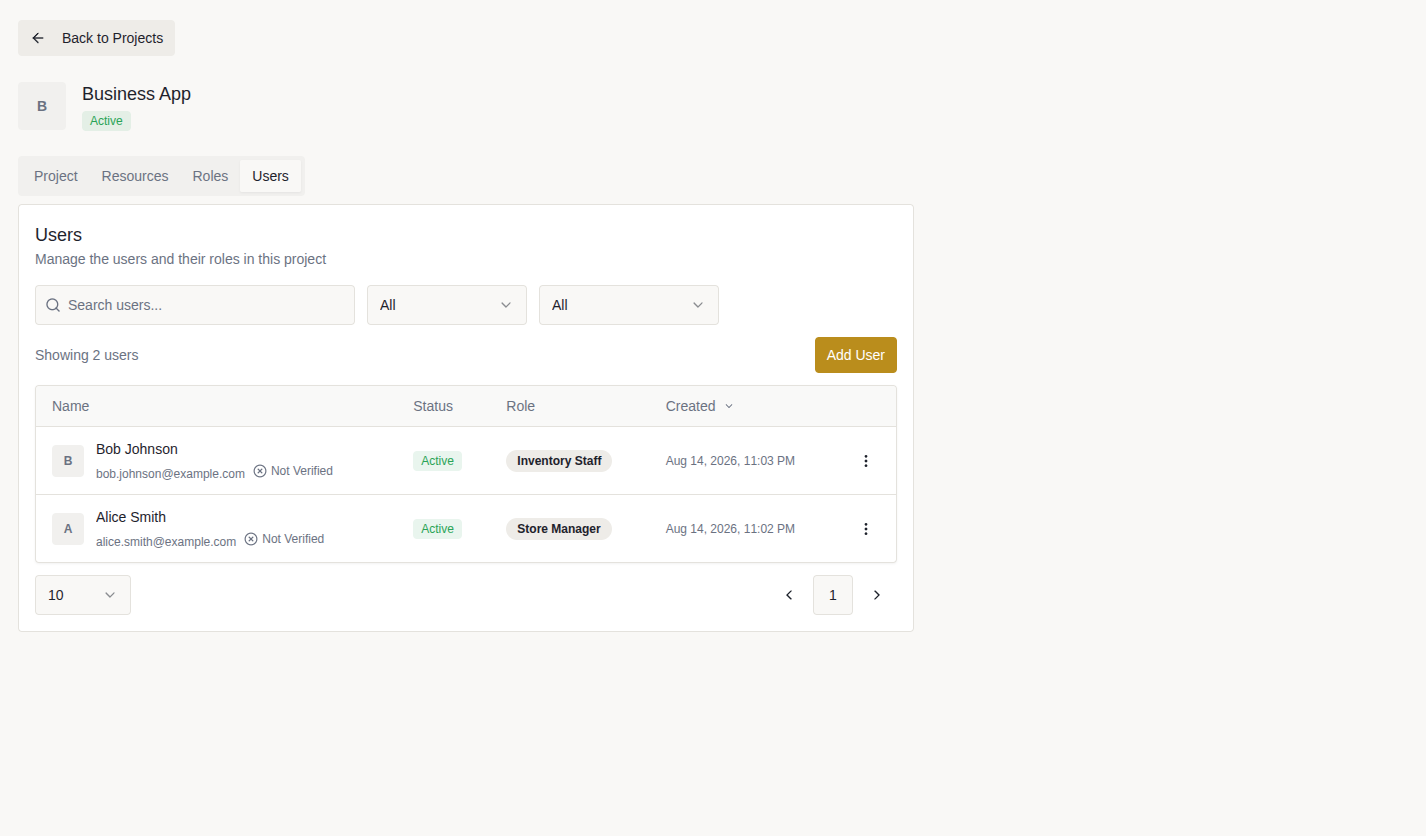Click the Role column header
The height and width of the screenshot is (836, 1426).
[520, 406]
